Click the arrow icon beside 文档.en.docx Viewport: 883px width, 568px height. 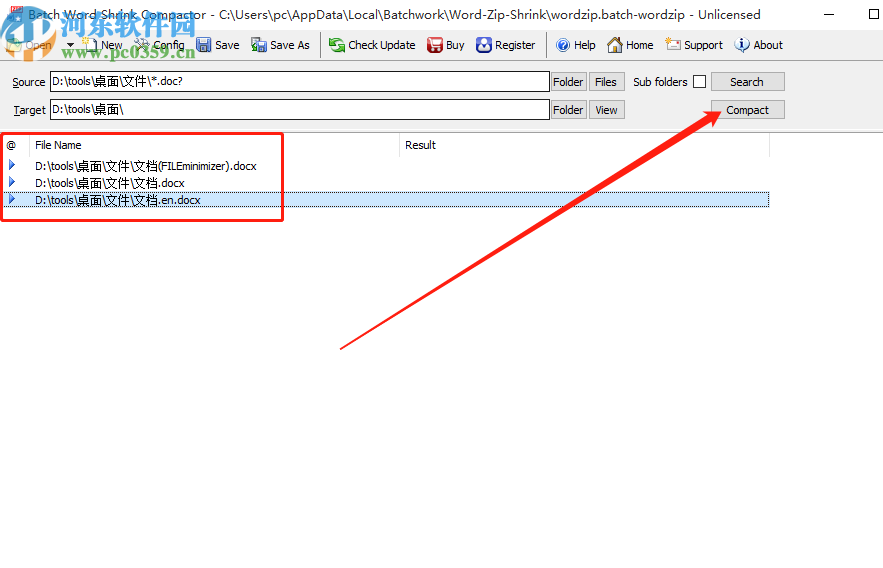coord(12,199)
